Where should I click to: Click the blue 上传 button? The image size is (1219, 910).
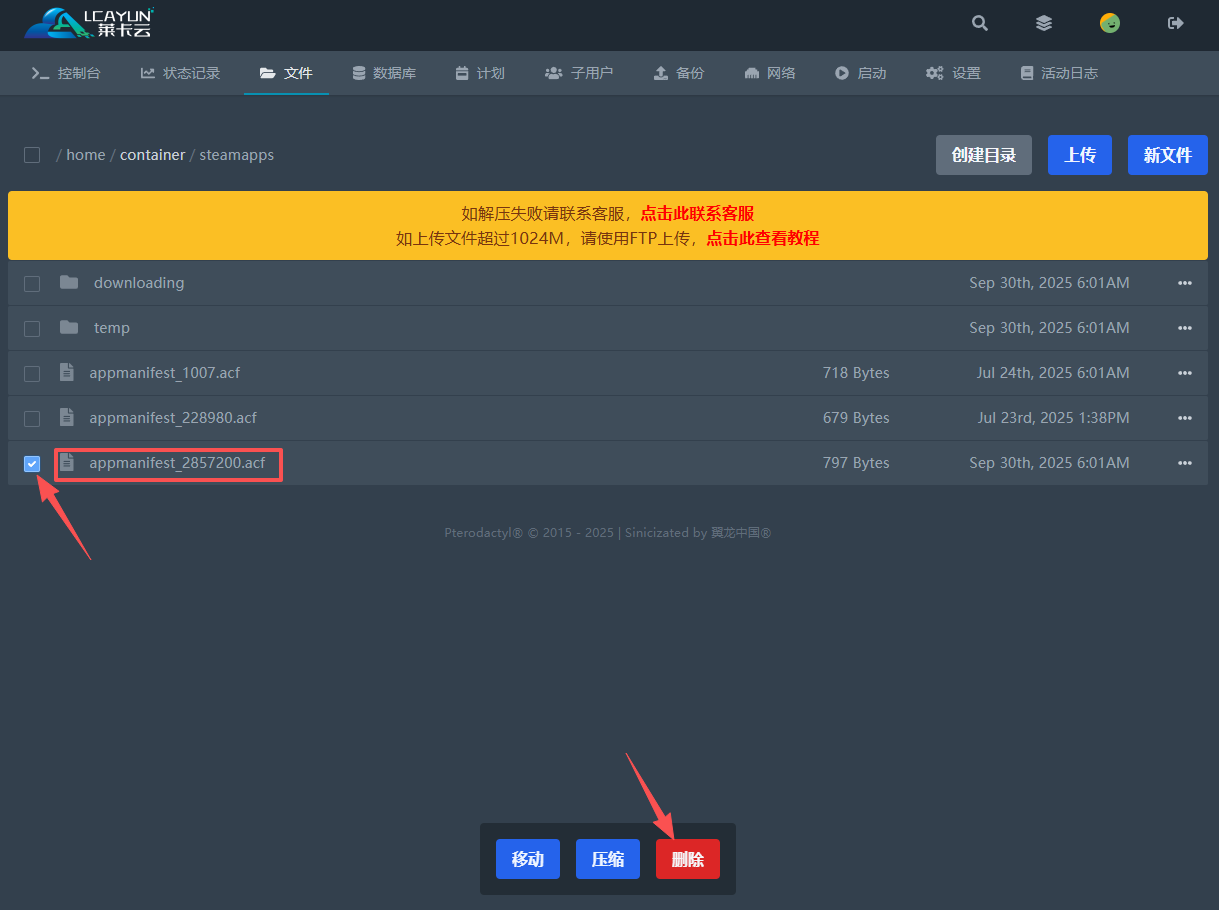coord(1079,155)
